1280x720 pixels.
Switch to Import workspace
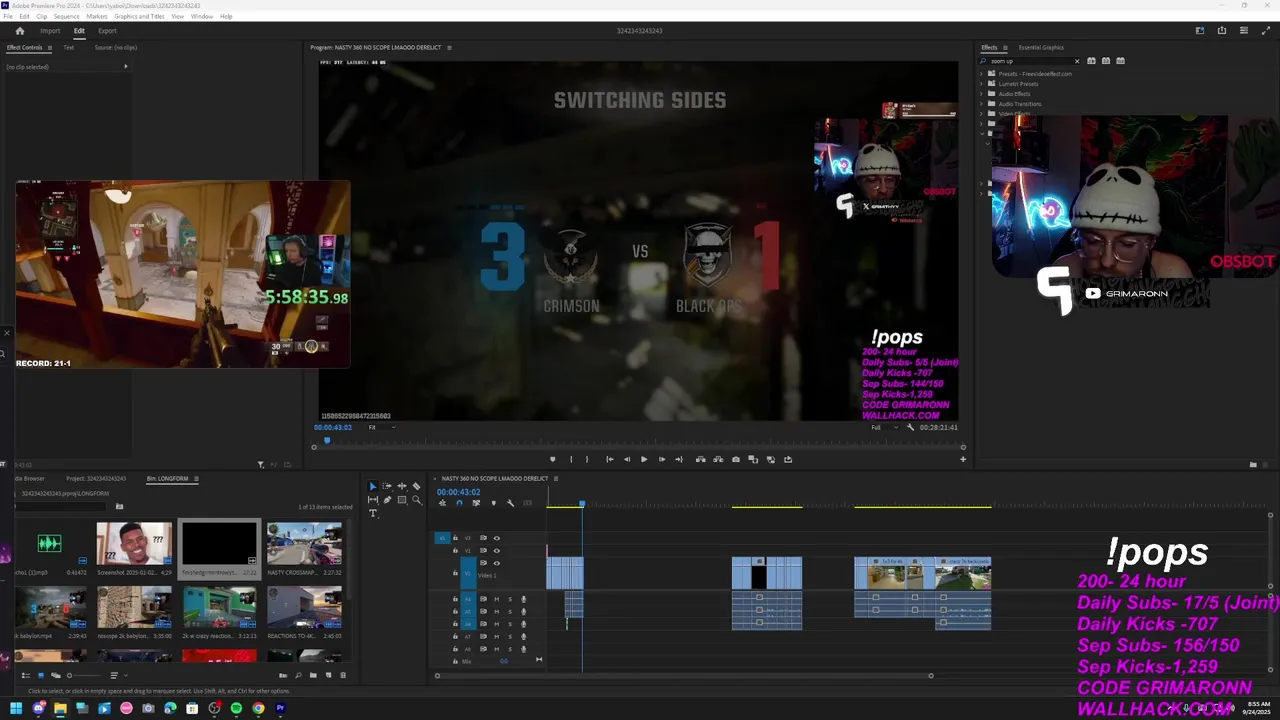click(x=50, y=31)
